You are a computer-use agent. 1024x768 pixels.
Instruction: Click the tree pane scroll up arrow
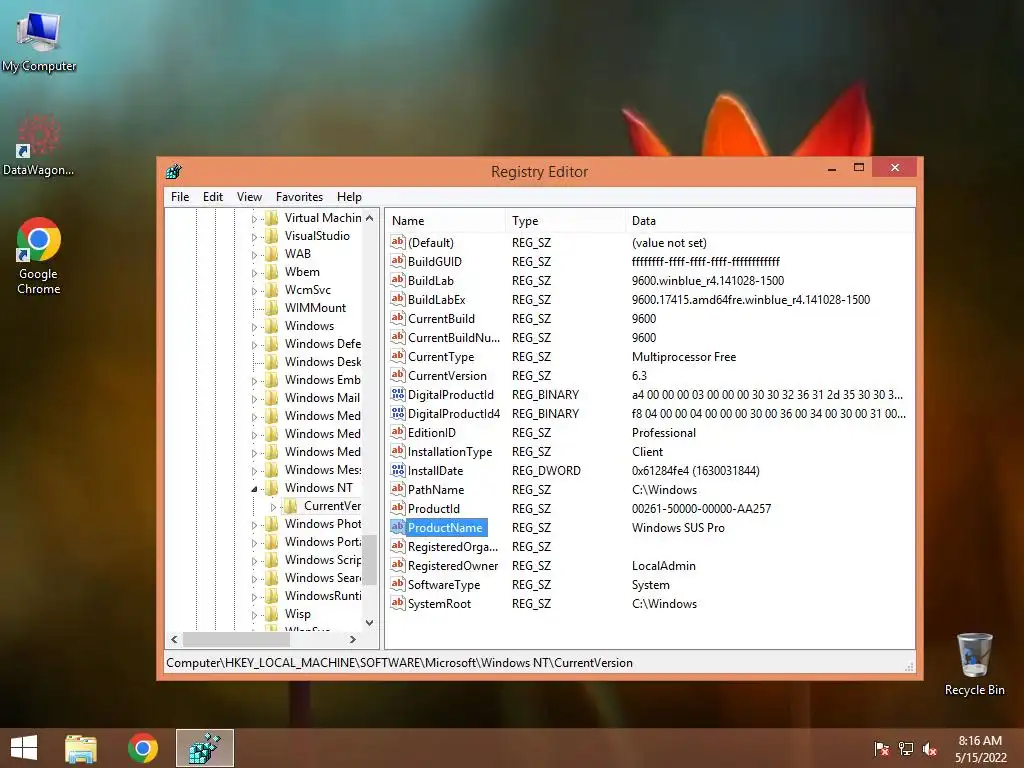coord(370,218)
